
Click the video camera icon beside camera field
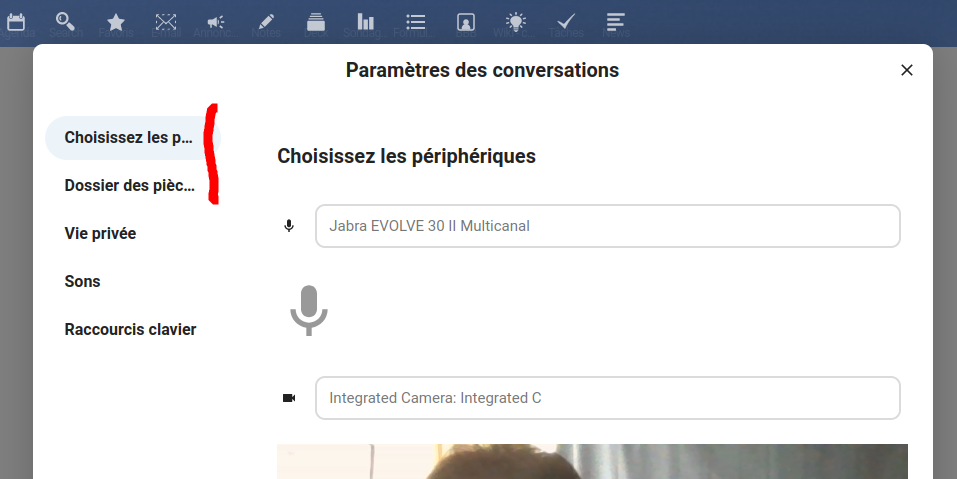[289, 398]
